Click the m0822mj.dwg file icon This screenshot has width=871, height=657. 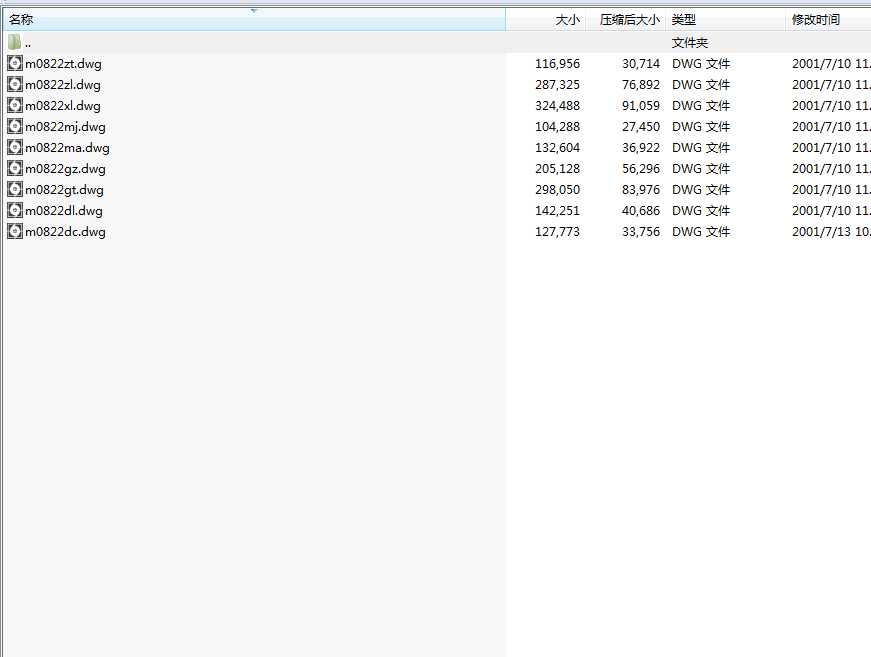coord(15,127)
